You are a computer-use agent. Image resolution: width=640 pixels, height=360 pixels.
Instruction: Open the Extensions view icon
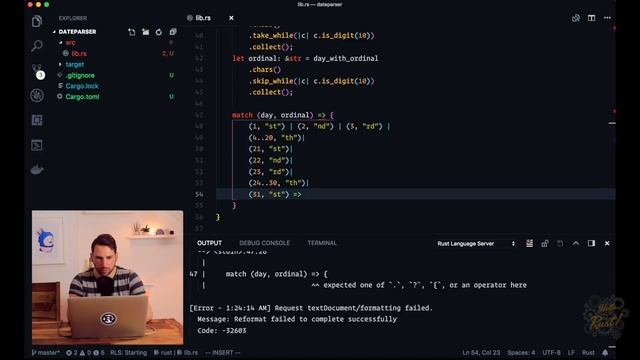[x=37, y=120]
